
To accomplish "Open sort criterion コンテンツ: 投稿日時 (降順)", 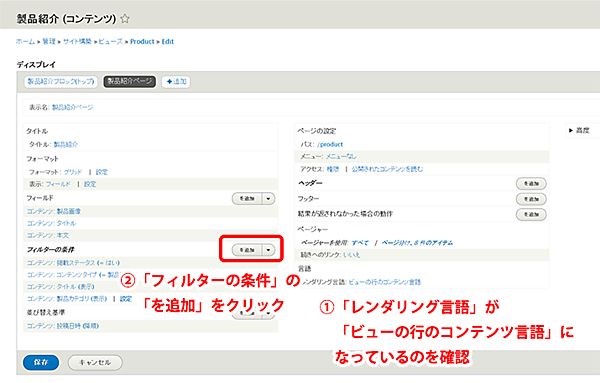I will [x=63, y=326].
